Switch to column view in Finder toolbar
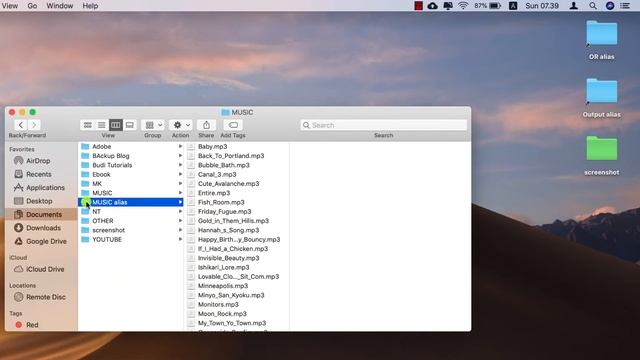640x360 pixels. [x=116, y=125]
